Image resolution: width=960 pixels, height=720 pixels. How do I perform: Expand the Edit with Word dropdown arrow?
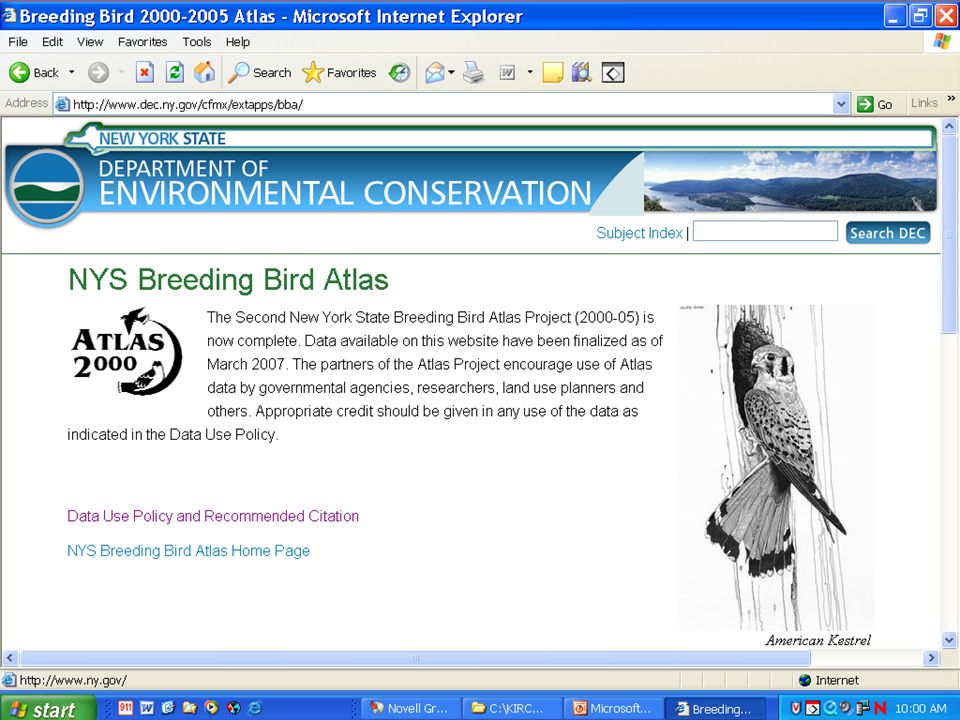(x=530, y=72)
